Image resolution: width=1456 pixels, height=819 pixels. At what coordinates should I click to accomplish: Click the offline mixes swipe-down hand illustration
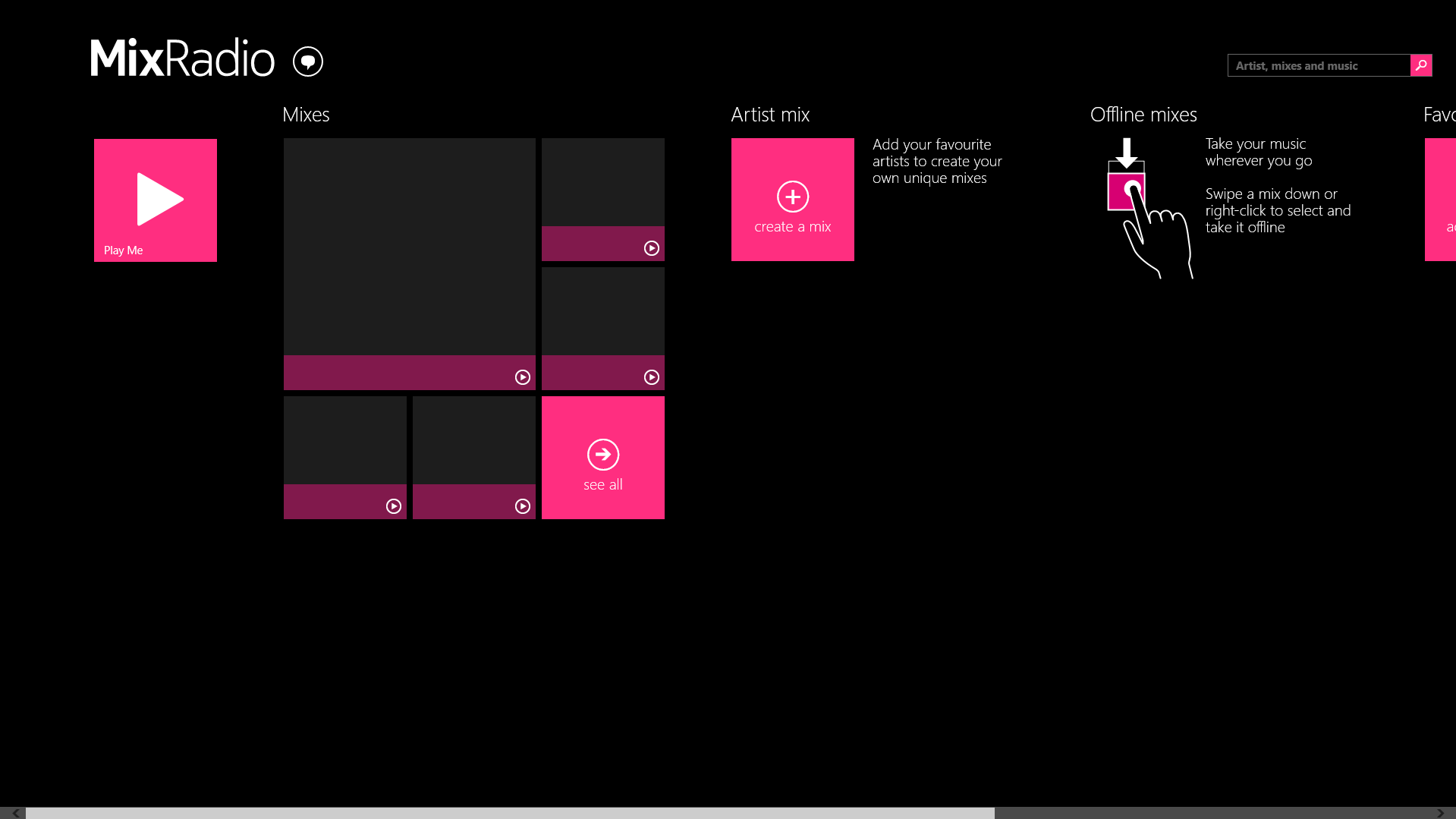point(1147,209)
